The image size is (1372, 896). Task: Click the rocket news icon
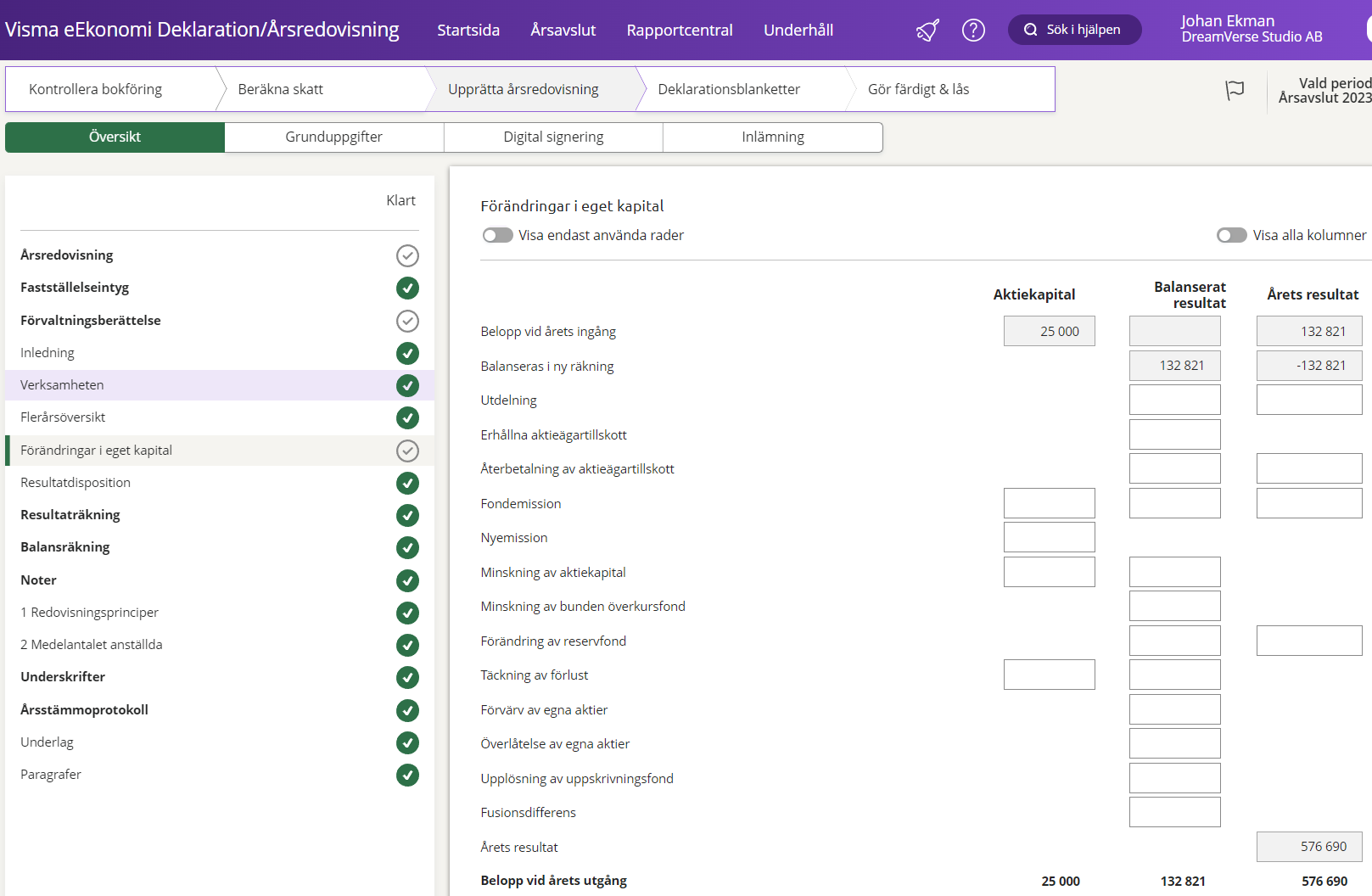click(927, 31)
